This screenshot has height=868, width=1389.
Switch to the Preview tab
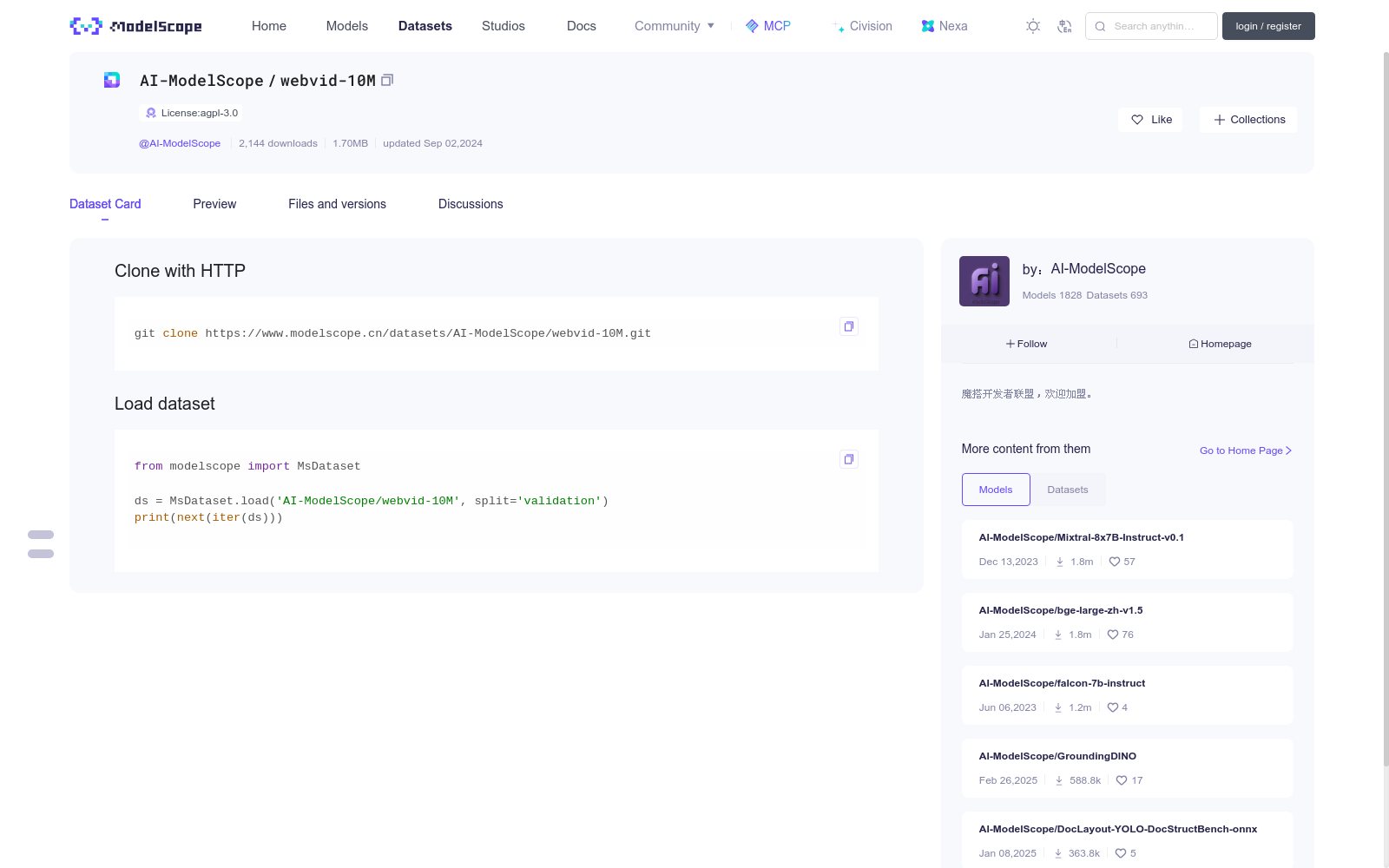(214, 204)
